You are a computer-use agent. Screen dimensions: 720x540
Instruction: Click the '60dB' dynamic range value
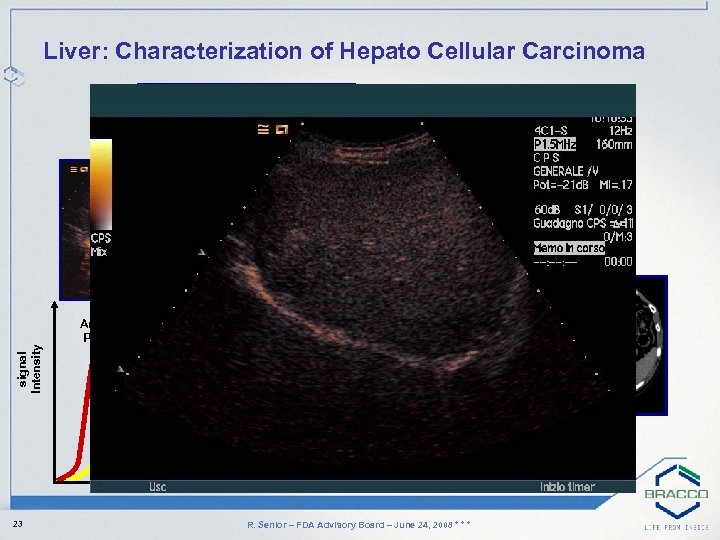tap(547, 210)
